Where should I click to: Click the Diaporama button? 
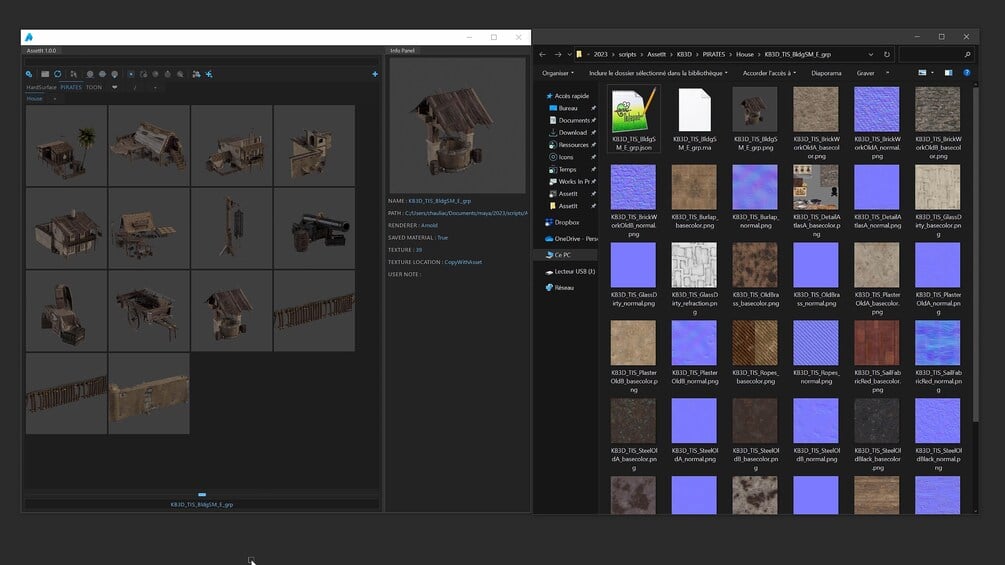[826, 73]
